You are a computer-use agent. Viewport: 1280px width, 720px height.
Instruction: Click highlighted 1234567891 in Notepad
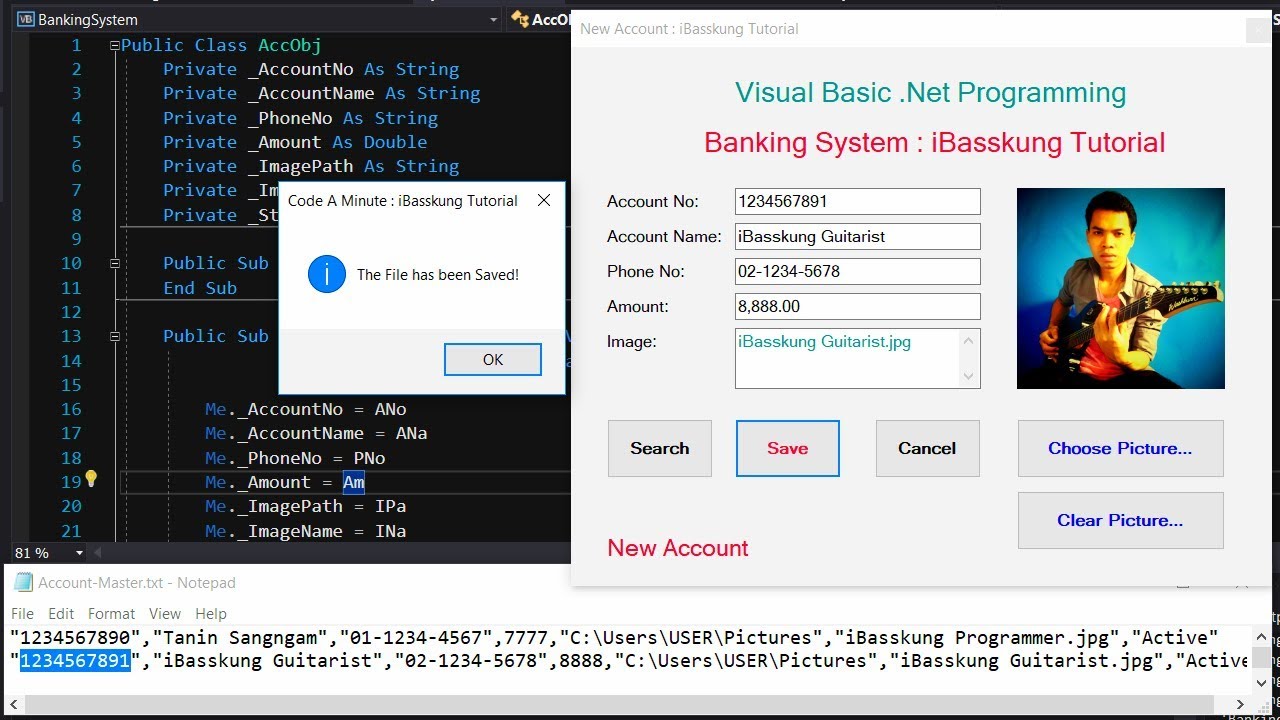tap(75, 661)
